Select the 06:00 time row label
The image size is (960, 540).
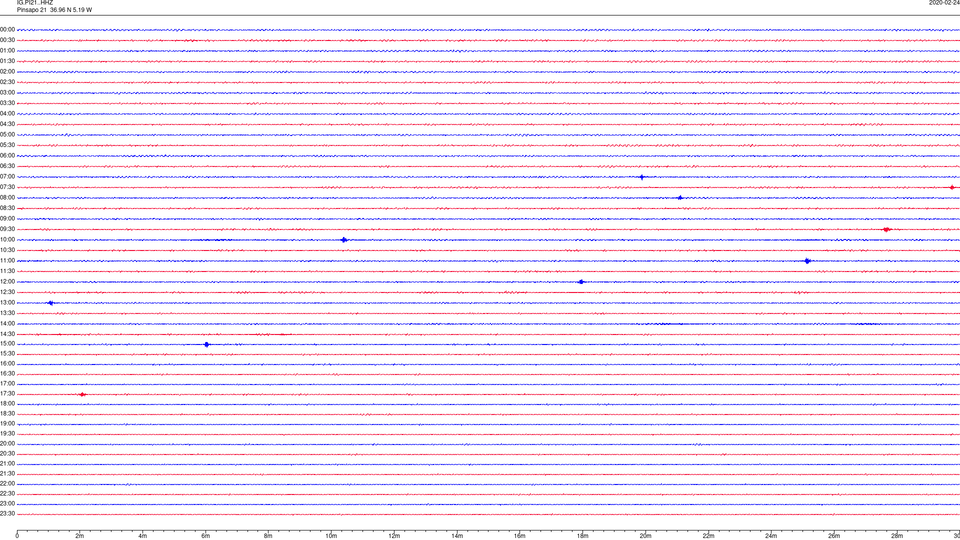7,156
